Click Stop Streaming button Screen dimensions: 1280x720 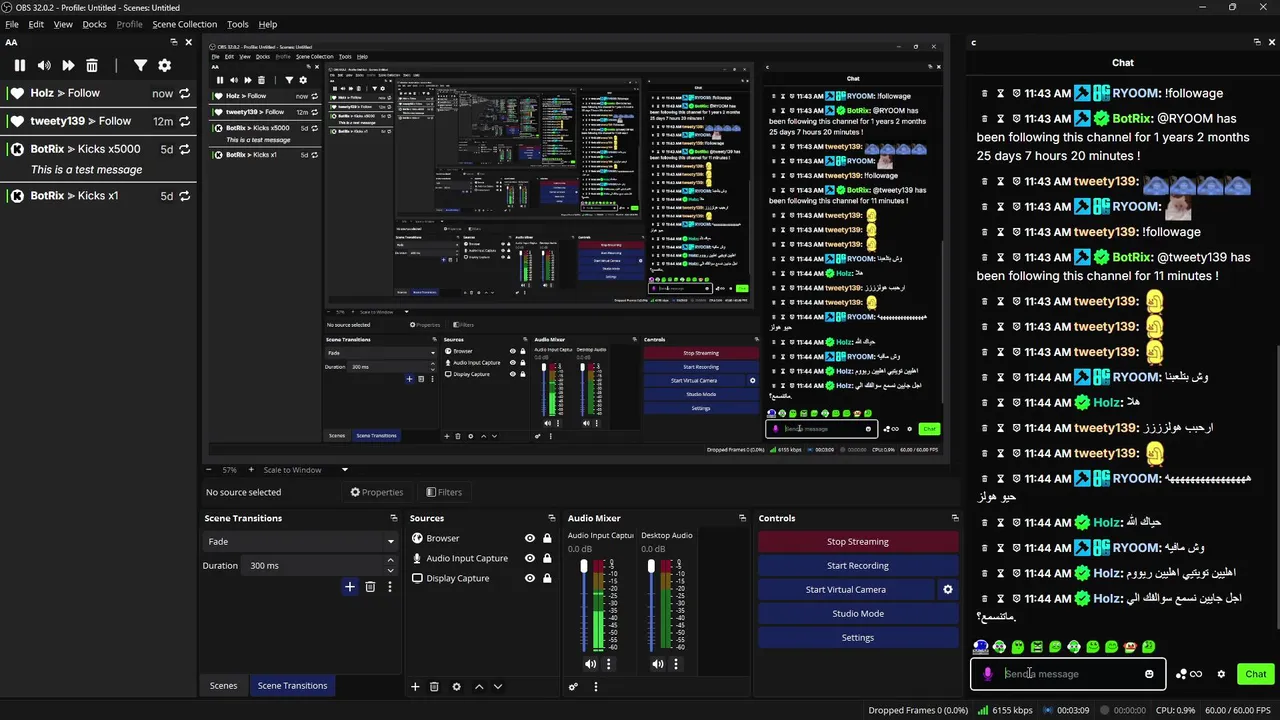(858, 542)
